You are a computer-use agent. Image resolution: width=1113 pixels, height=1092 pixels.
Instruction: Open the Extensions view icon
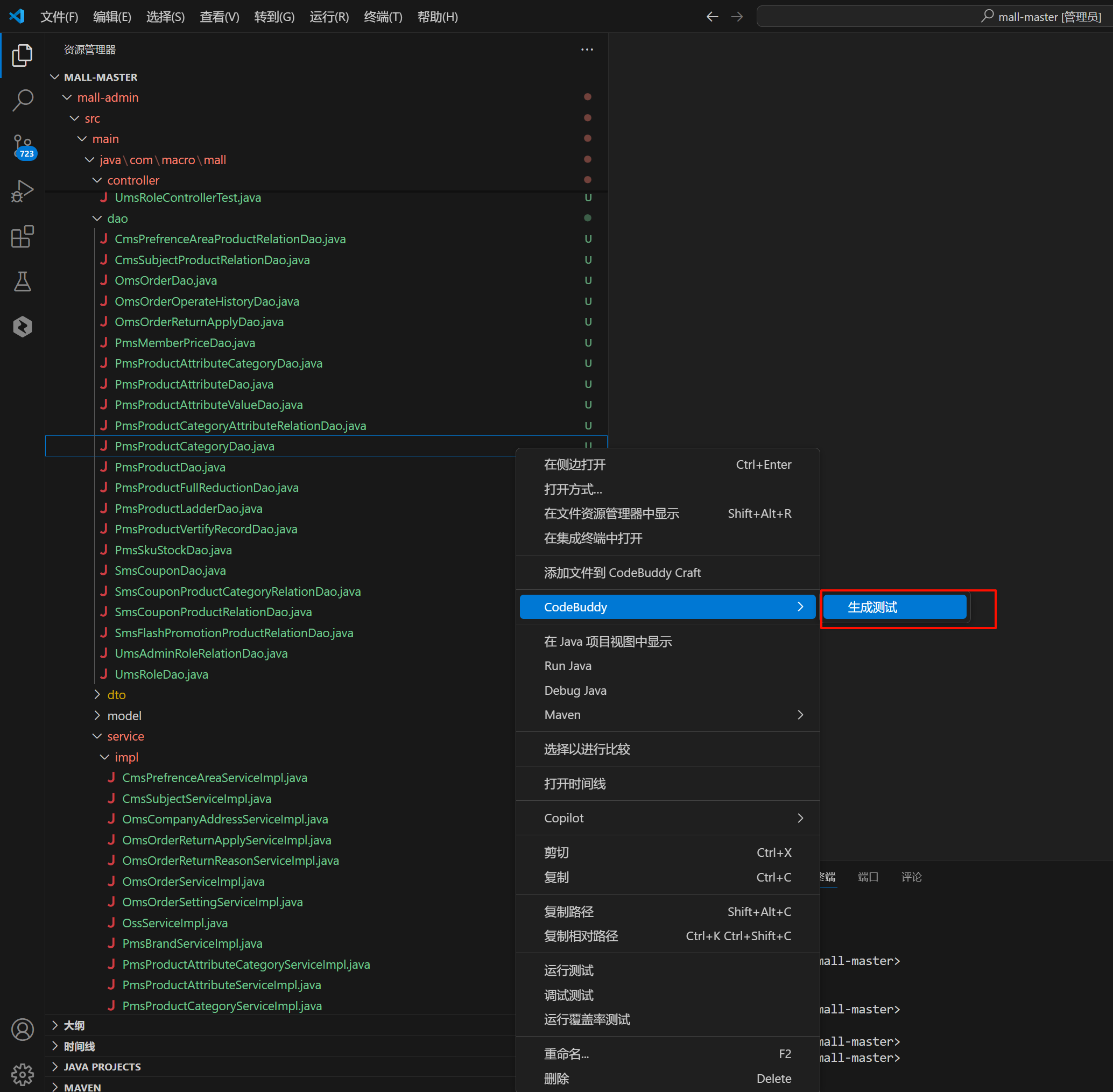23,236
